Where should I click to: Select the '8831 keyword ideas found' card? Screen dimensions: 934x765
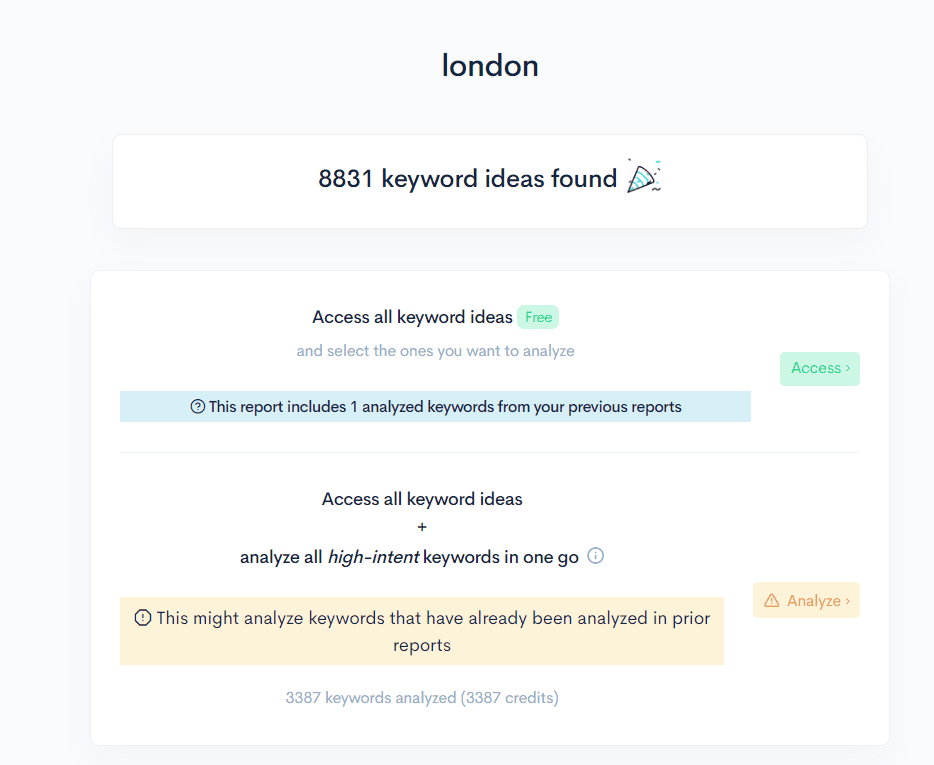tap(490, 180)
